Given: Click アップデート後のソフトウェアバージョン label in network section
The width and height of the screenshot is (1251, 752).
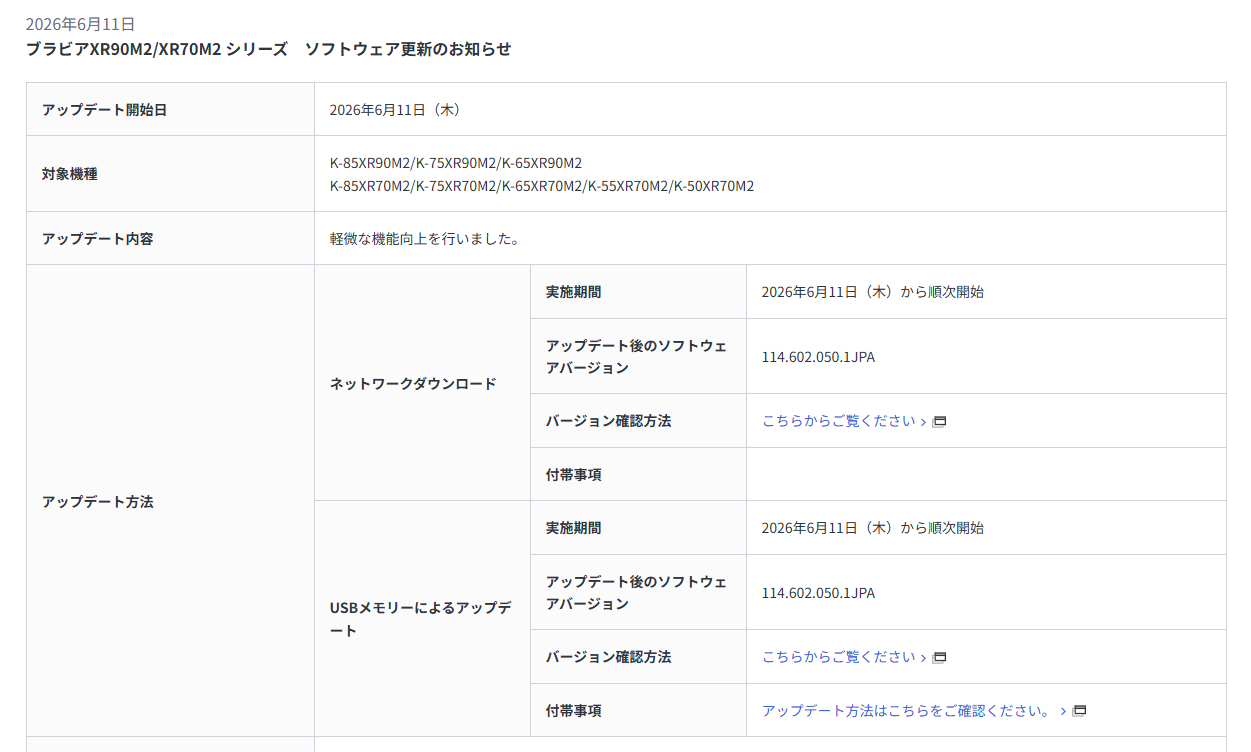Looking at the screenshot, I should pyautogui.click(x=637, y=357).
